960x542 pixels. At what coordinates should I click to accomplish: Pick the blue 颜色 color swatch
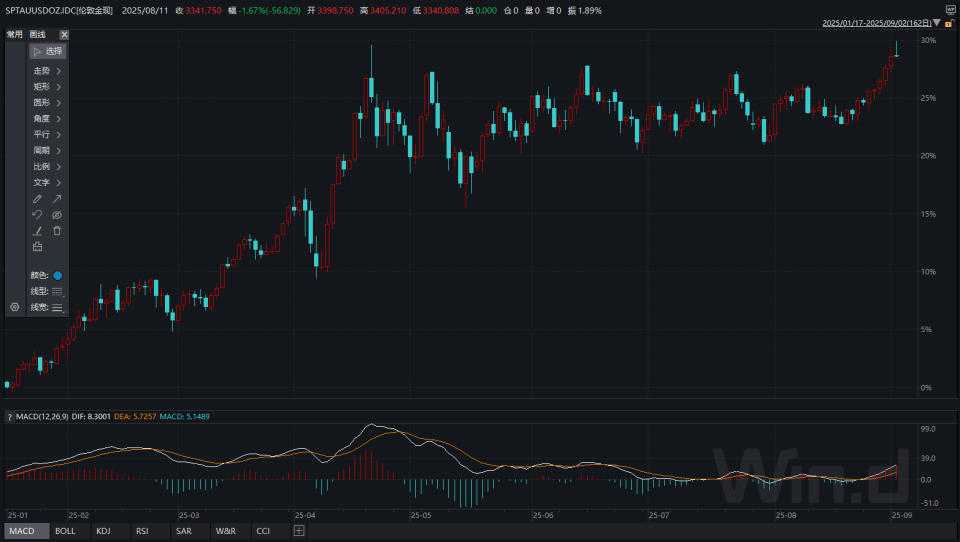click(58, 276)
